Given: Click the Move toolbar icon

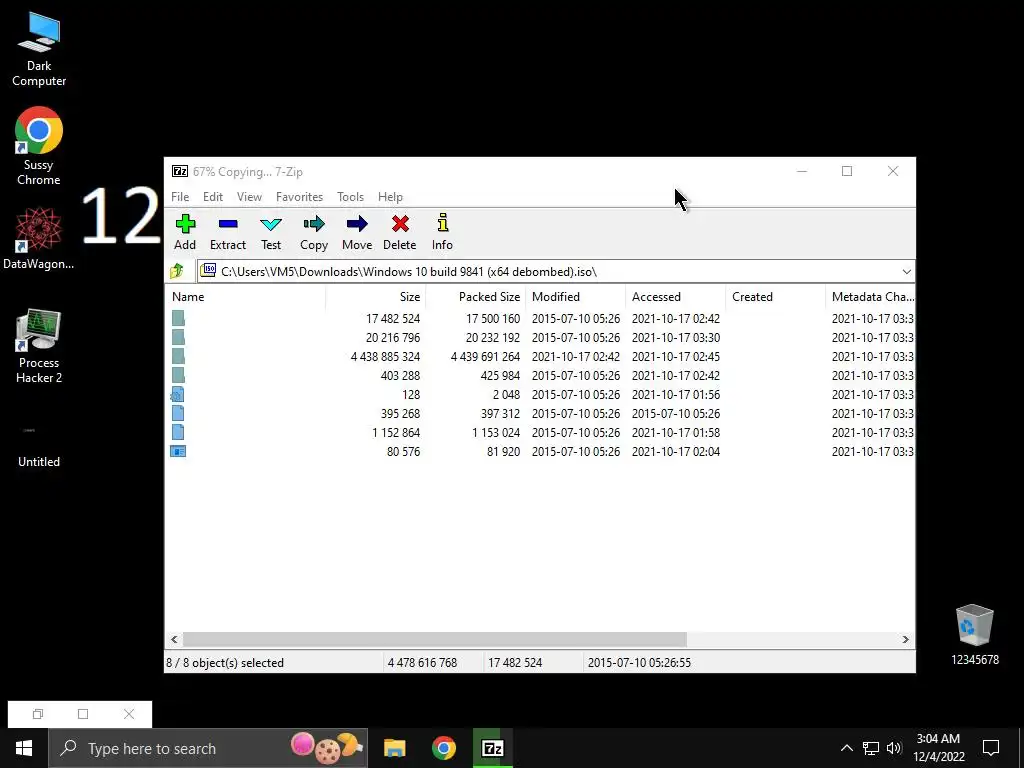Looking at the screenshot, I should point(357,232).
